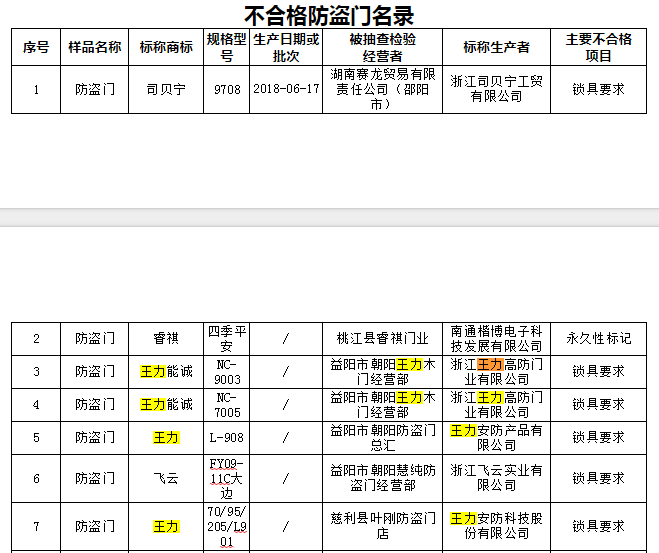This screenshot has width=659, height=553.
Task: Click the 桃江县睿祺门业 cell
Action: (382, 339)
